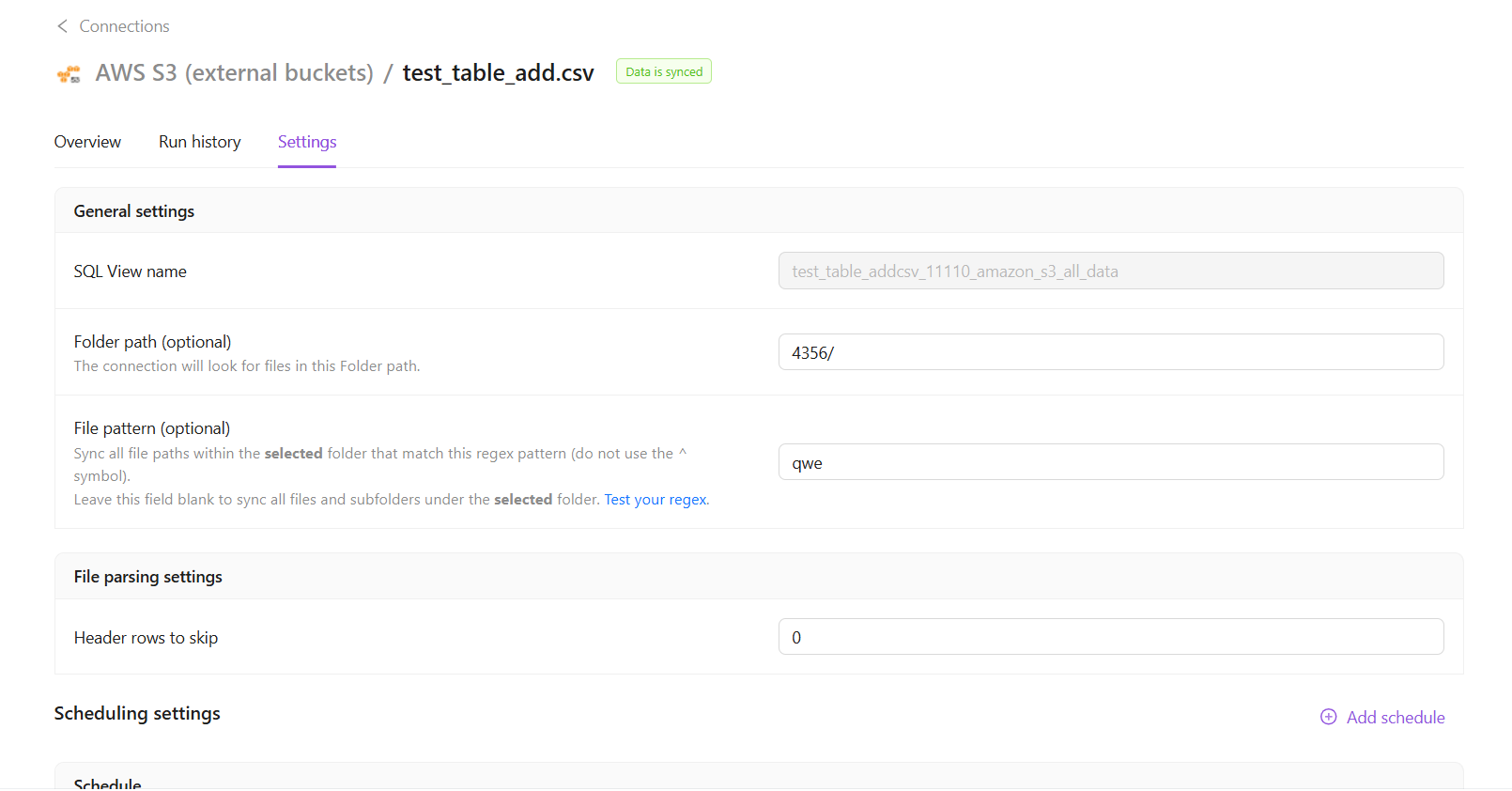Click the File pattern regex input
The width and height of the screenshot is (1512, 791).
(1110, 462)
